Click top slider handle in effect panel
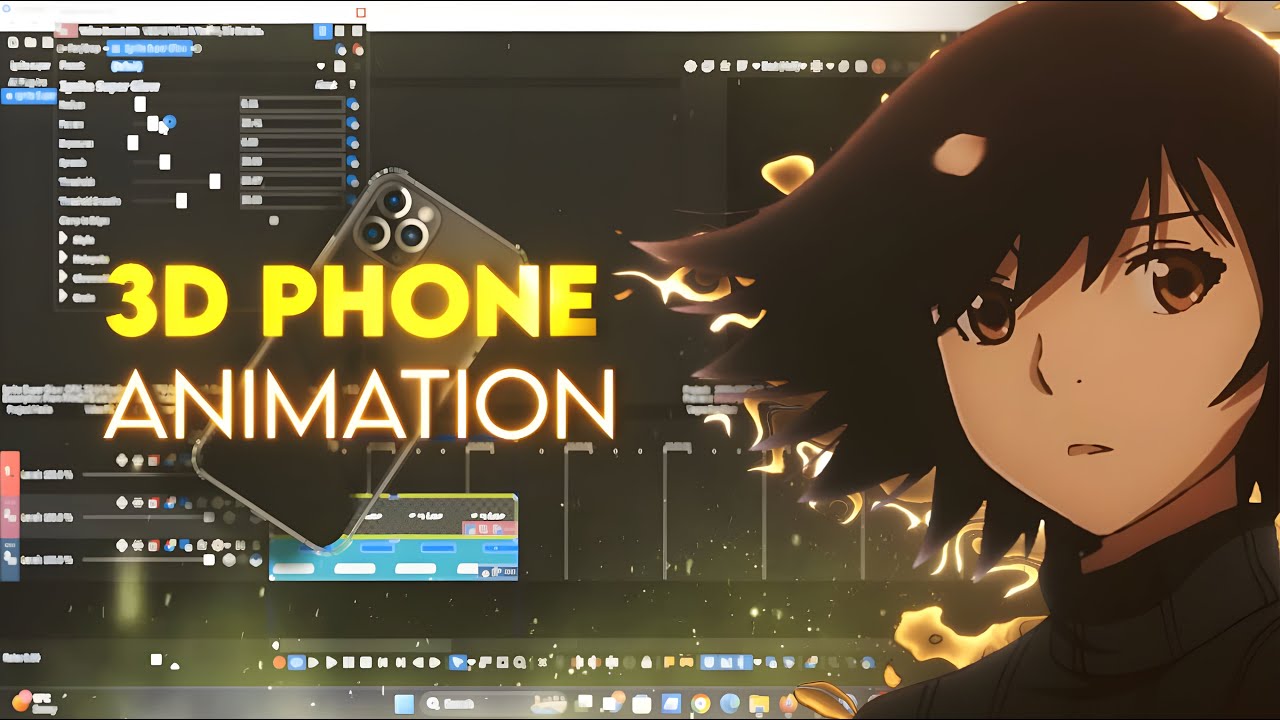Viewport: 1280px width, 720px height. (140, 104)
